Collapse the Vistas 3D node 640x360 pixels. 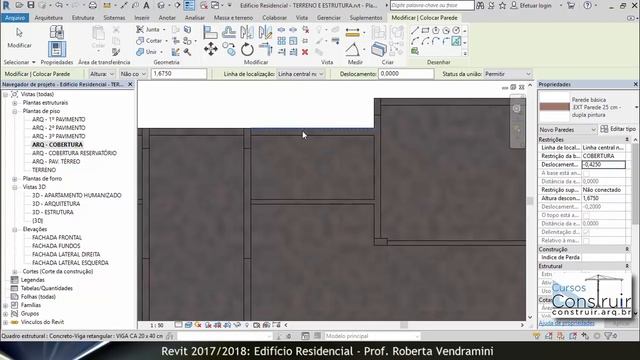tap(15, 187)
